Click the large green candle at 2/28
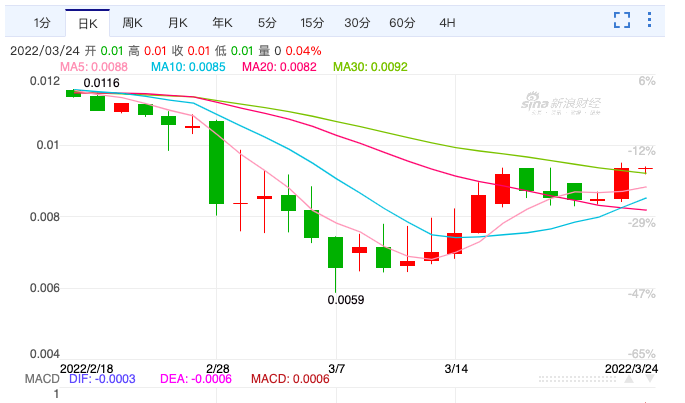 tap(216, 162)
